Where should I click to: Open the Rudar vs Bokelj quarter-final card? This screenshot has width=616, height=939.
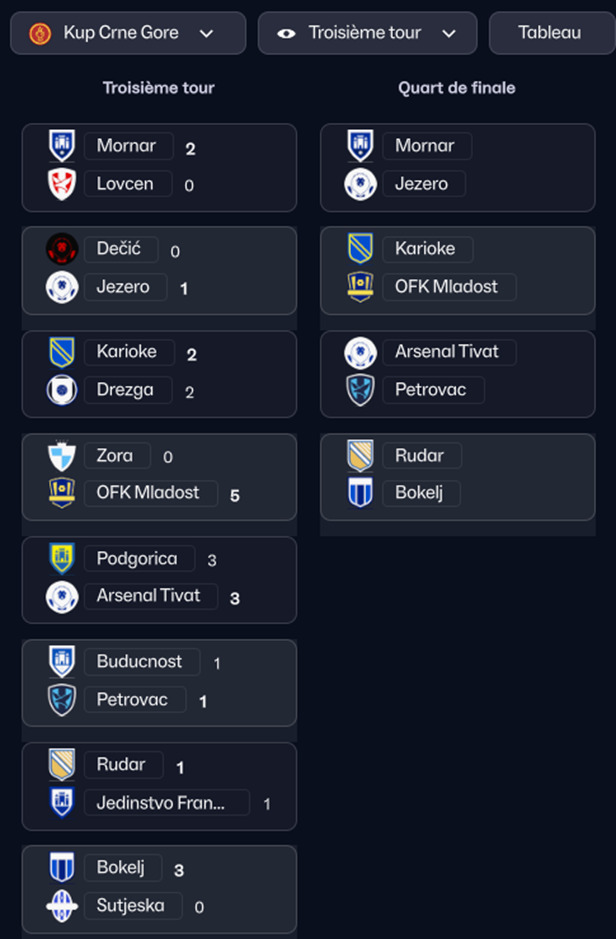pyautogui.click(x=457, y=477)
